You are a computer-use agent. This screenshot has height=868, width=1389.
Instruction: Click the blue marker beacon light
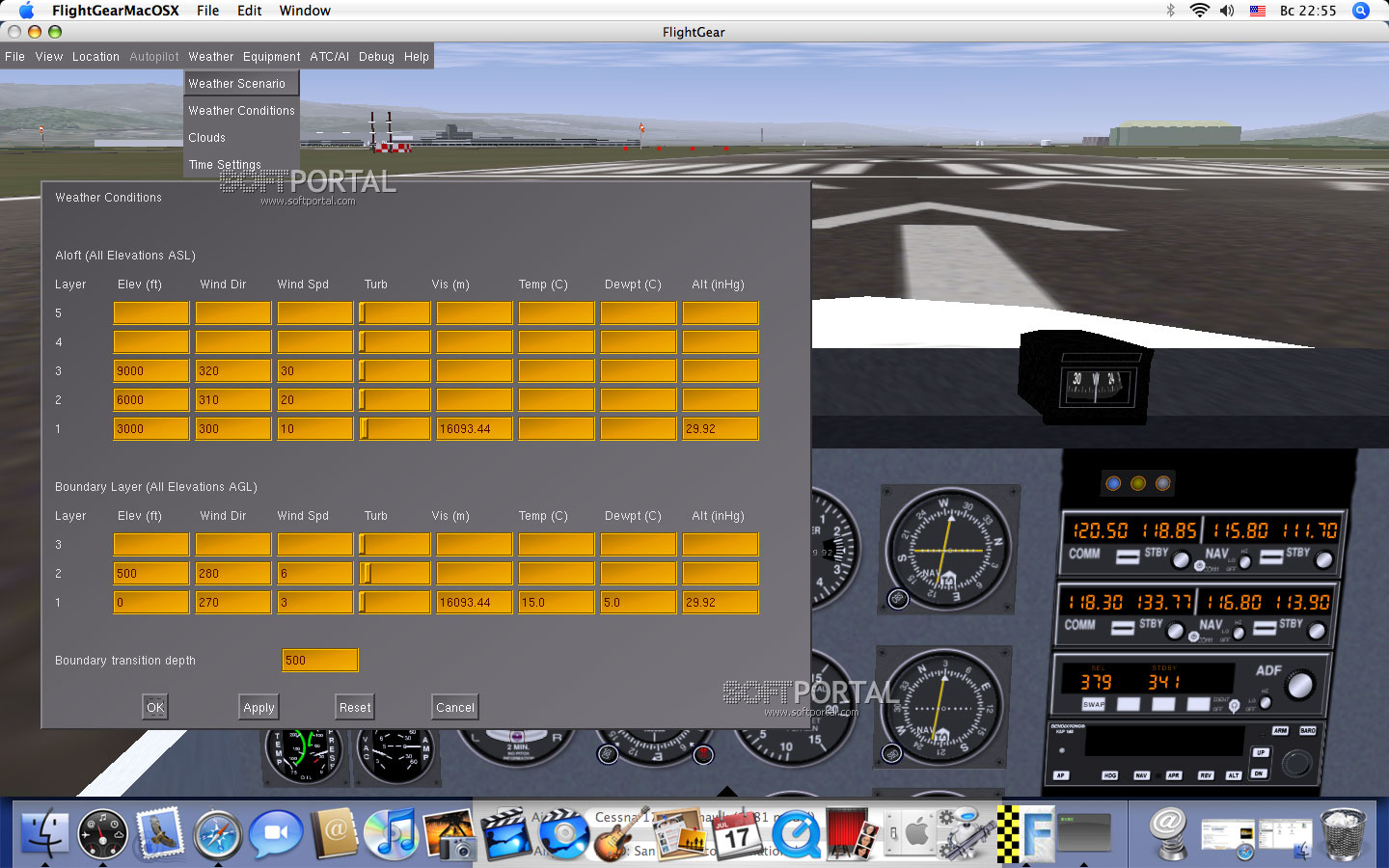1113,483
